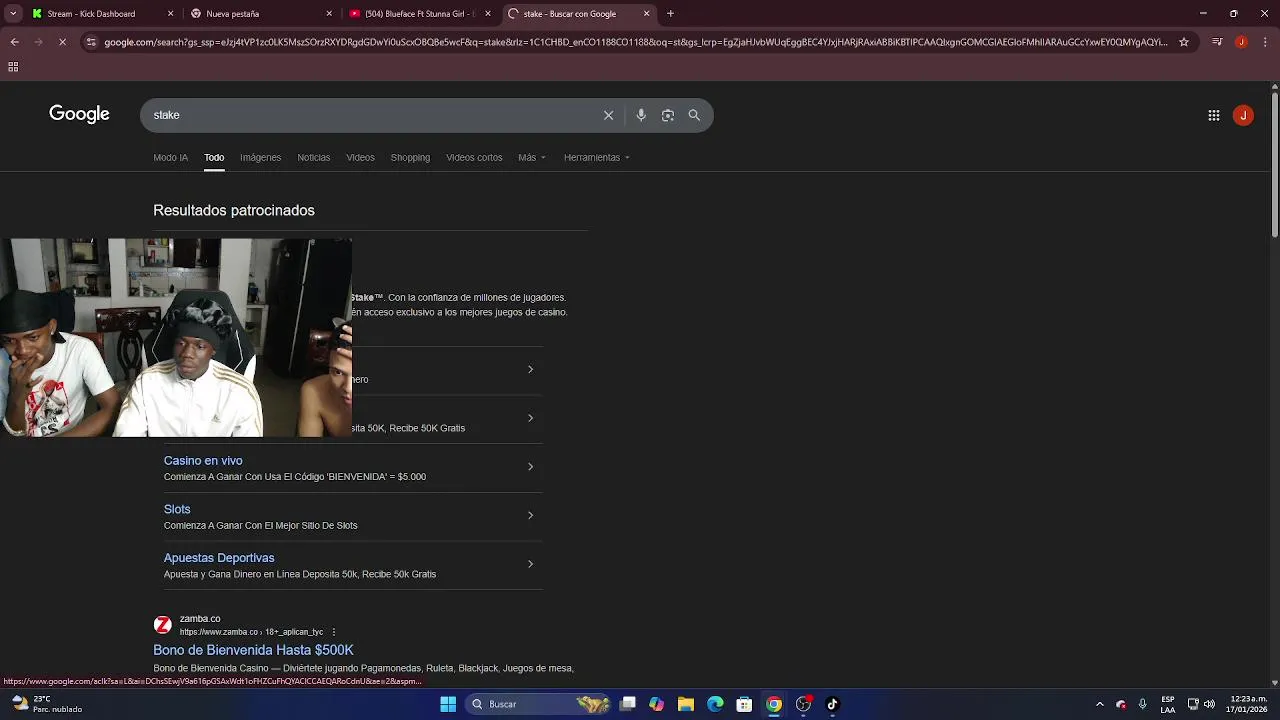Clear the search box with the X icon

(608, 115)
